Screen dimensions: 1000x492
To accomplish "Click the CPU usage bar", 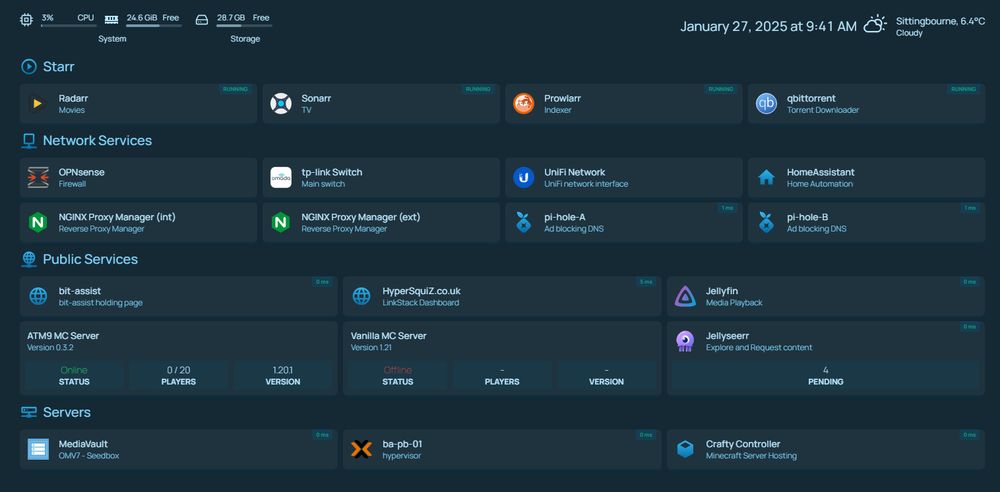I will 68,26.
